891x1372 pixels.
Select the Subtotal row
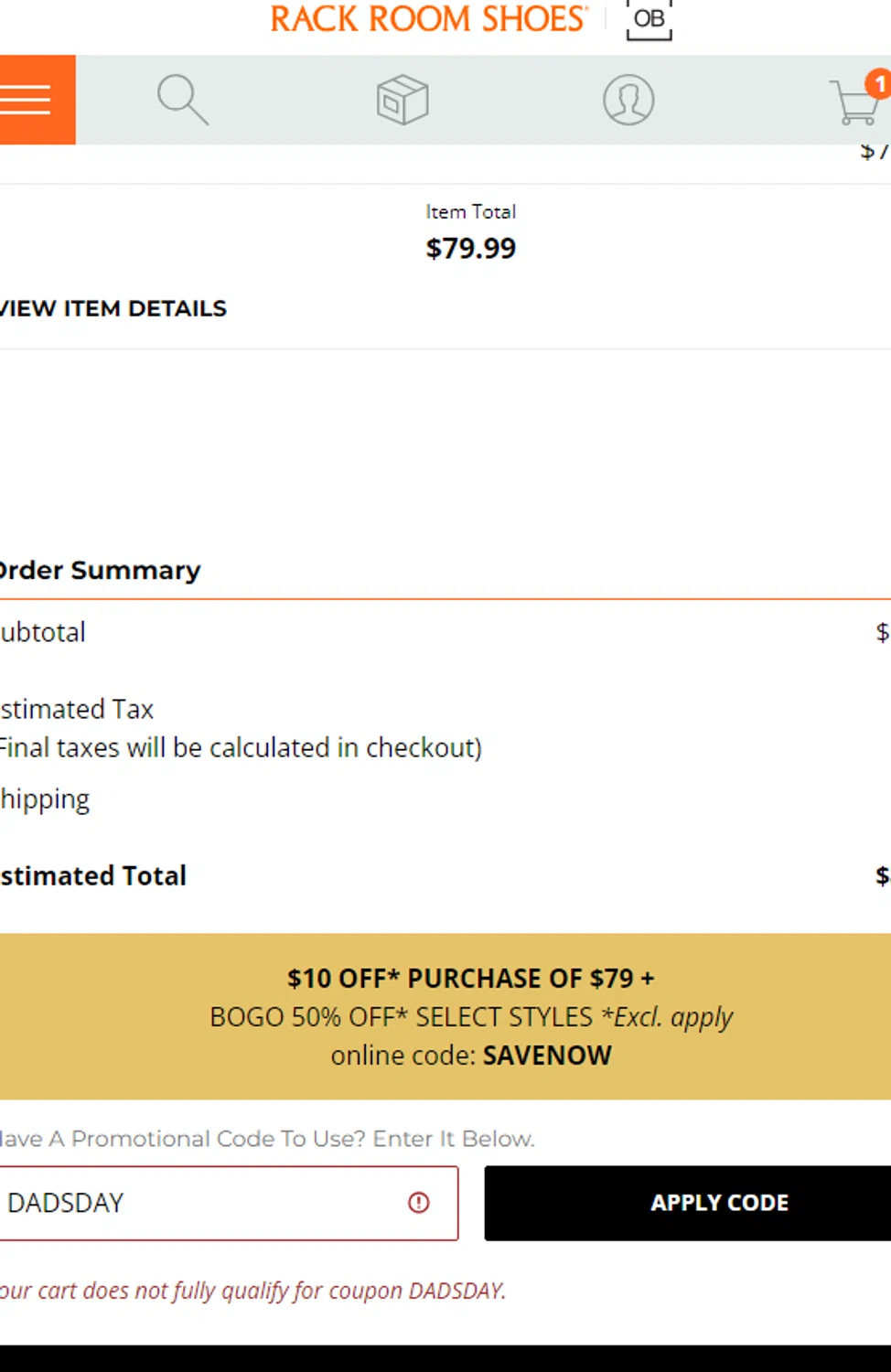point(445,632)
